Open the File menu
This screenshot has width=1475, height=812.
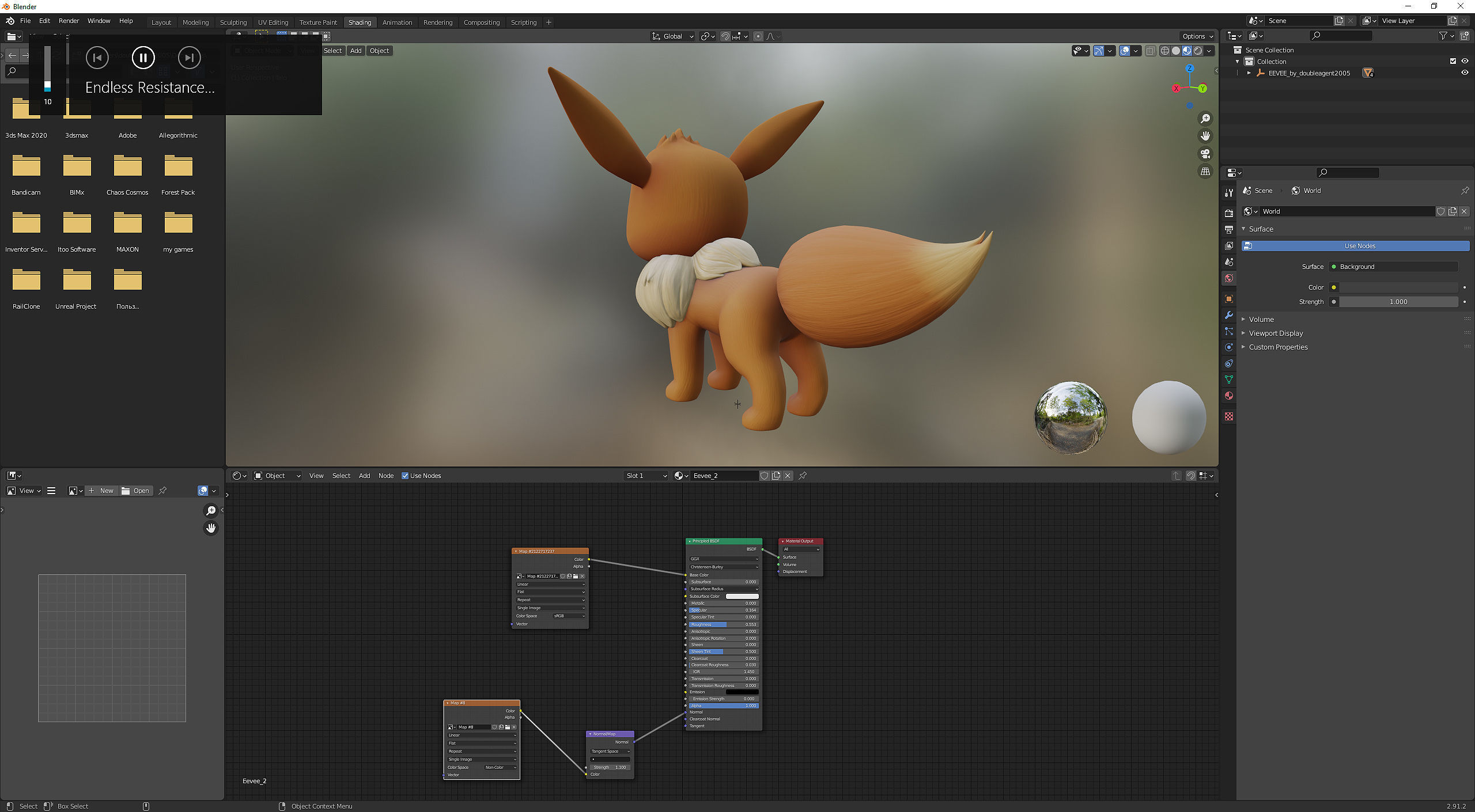pyautogui.click(x=25, y=21)
